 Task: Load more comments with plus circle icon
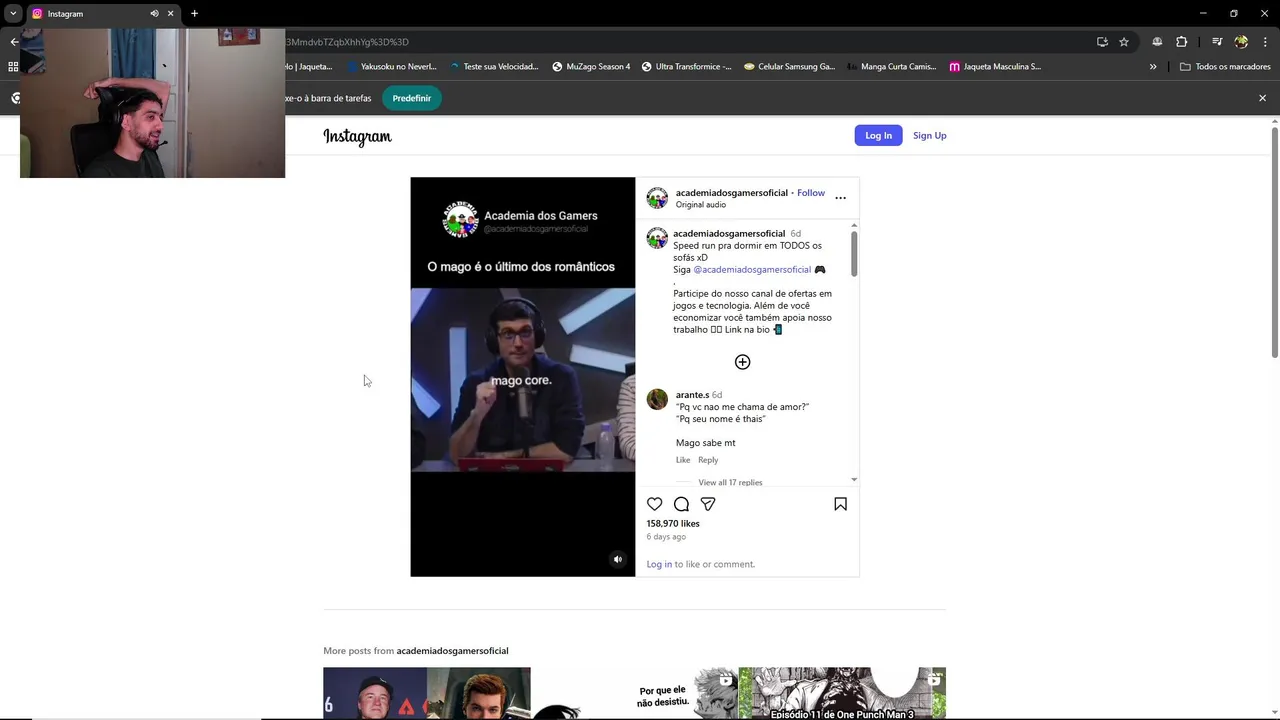tap(742, 362)
